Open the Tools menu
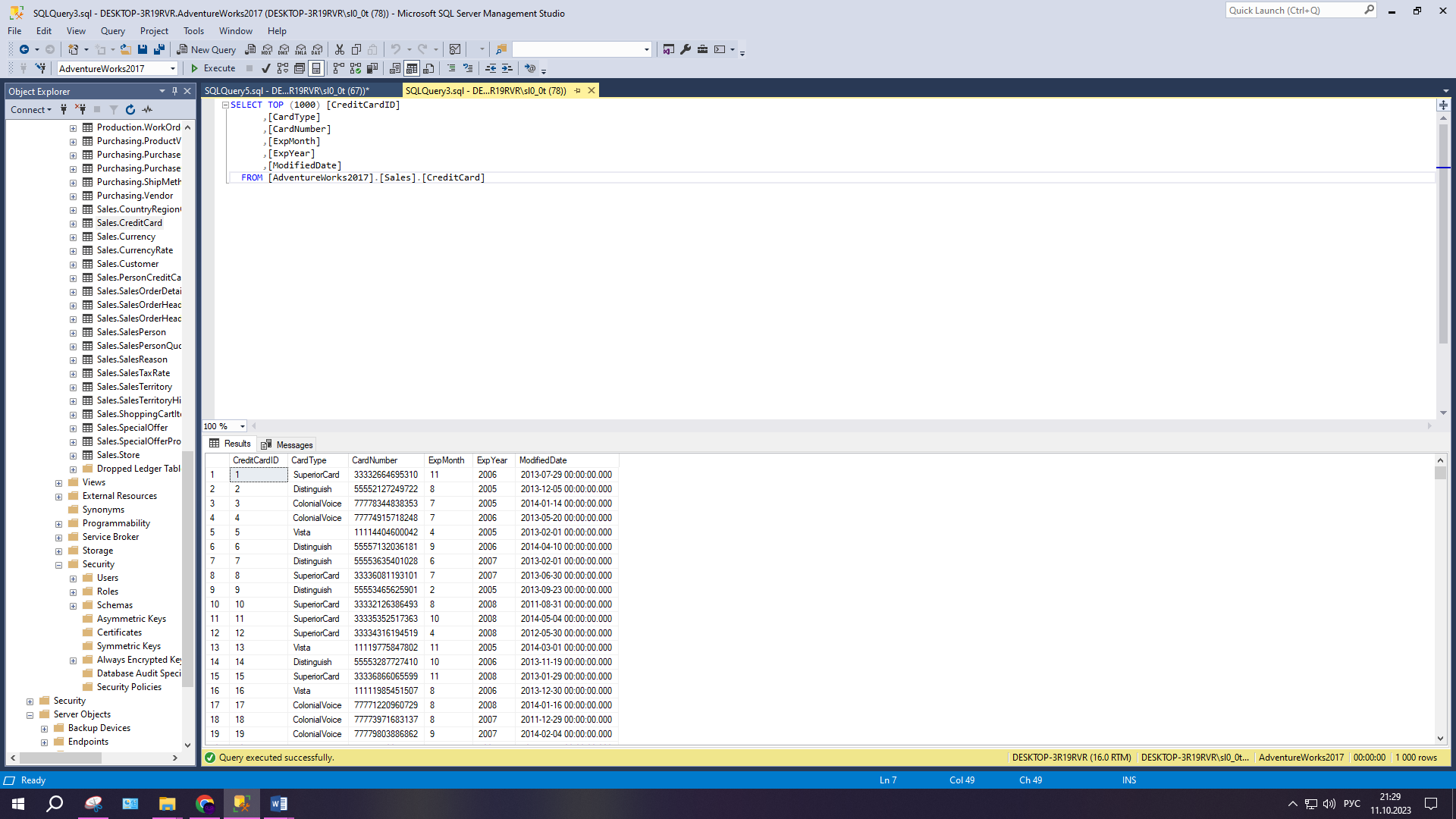The image size is (1456, 819). [193, 31]
